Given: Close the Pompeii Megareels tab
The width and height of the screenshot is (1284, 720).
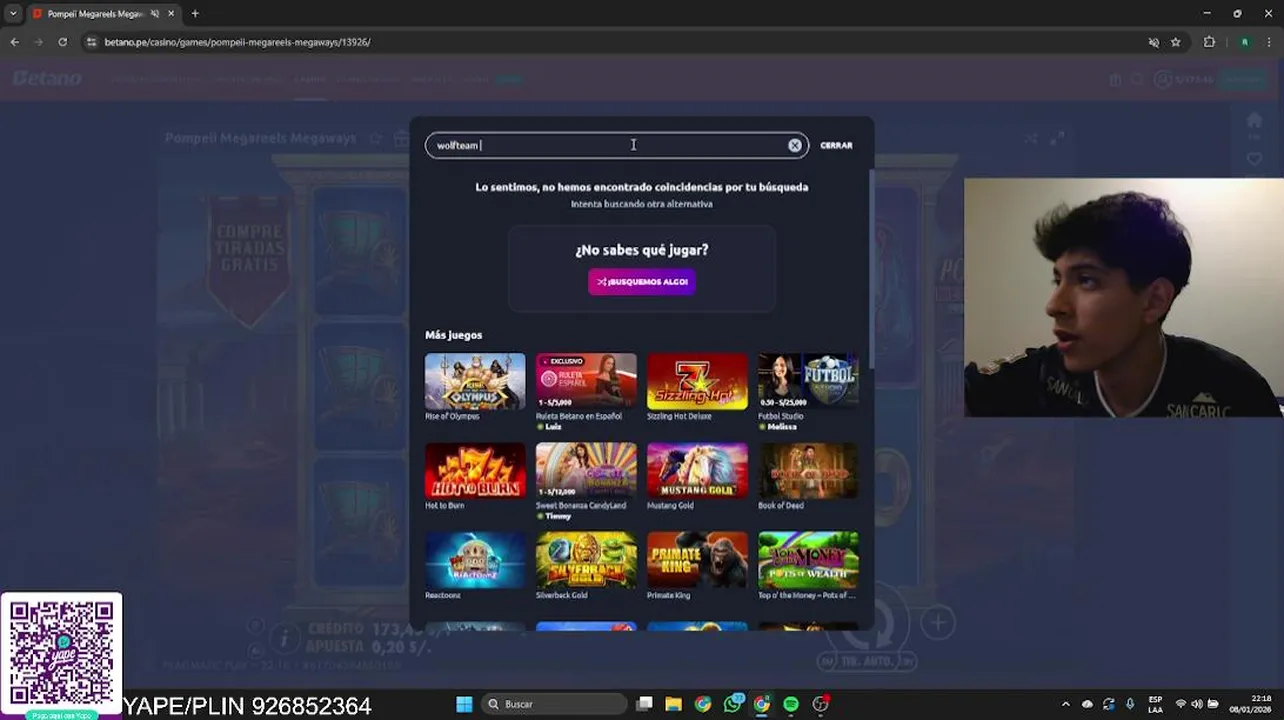Looking at the screenshot, I should (x=171, y=14).
